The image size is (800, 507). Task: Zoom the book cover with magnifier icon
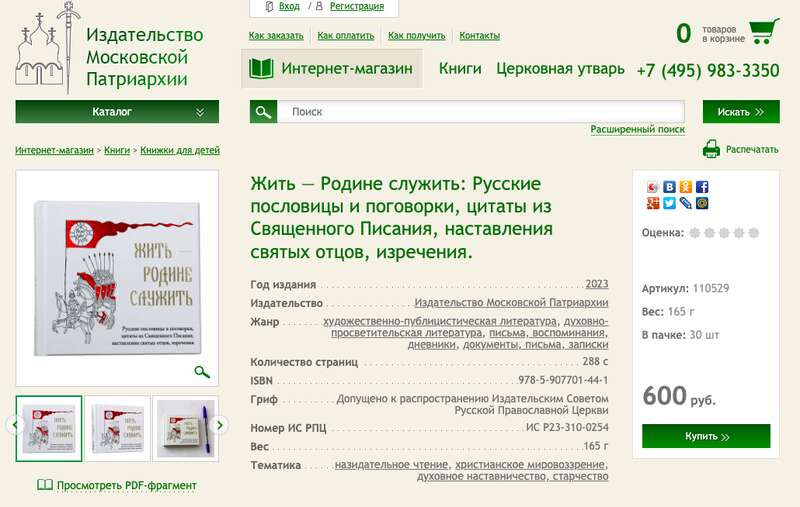[x=202, y=372]
